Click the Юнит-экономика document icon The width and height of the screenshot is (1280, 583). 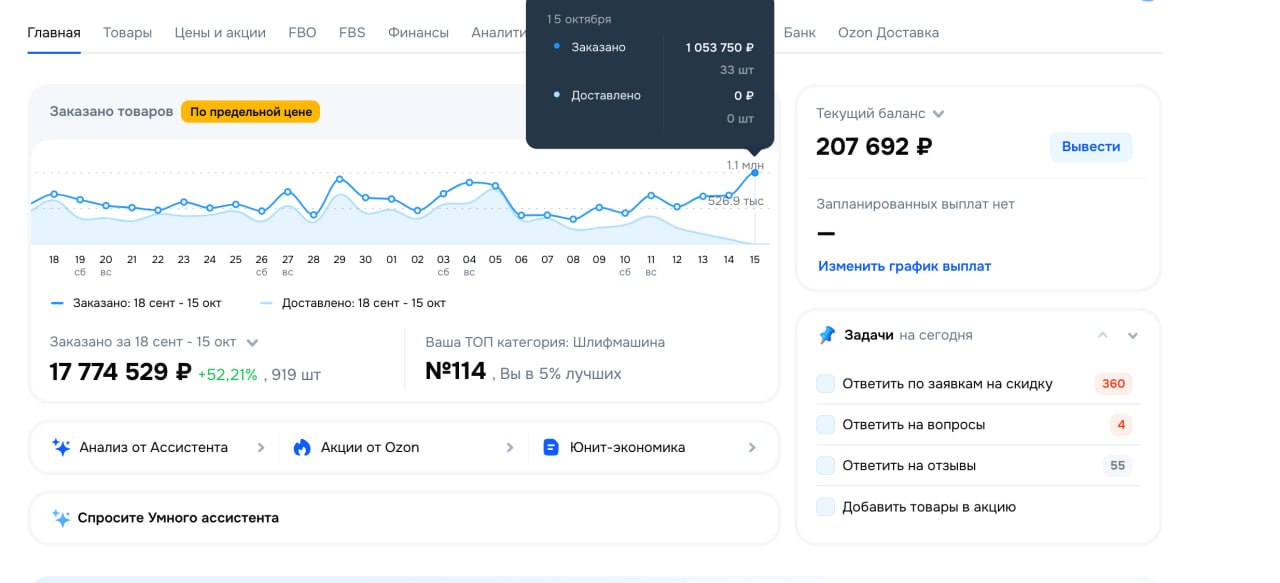click(550, 447)
